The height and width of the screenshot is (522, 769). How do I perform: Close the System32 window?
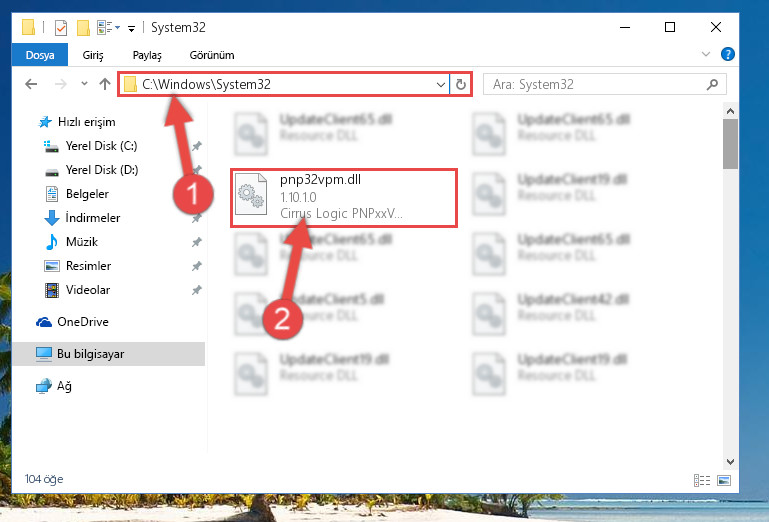[716, 27]
